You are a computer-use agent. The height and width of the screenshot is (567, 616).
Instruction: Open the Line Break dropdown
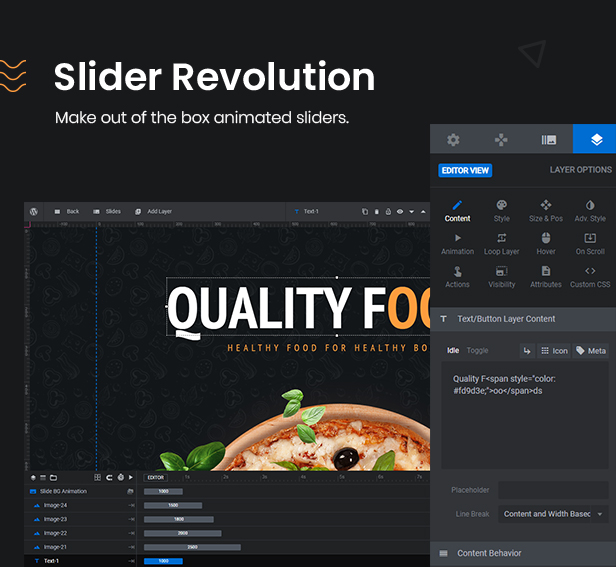tap(553, 514)
